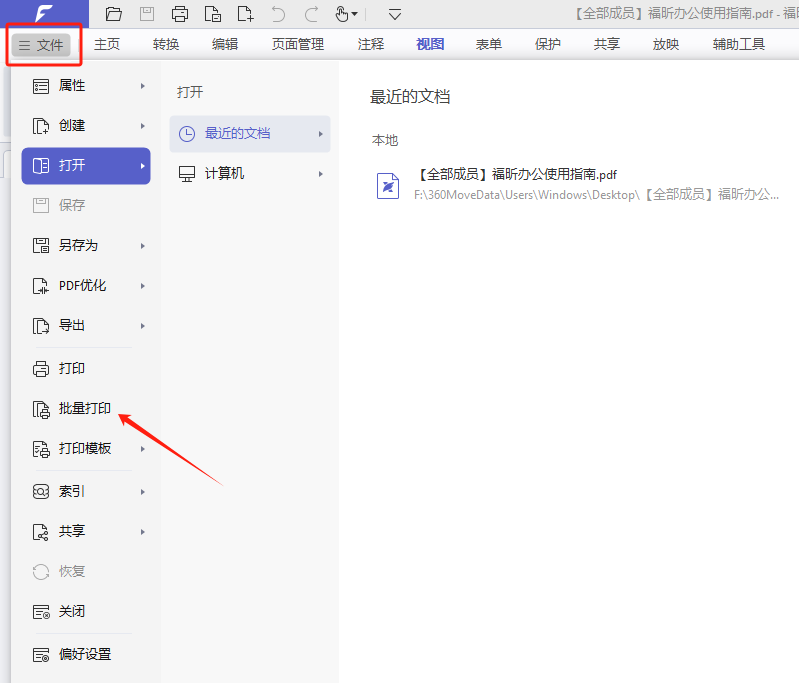The width and height of the screenshot is (799, 683).
Task: Click the printer icon in quick toolbar
Action: point(180,14)
